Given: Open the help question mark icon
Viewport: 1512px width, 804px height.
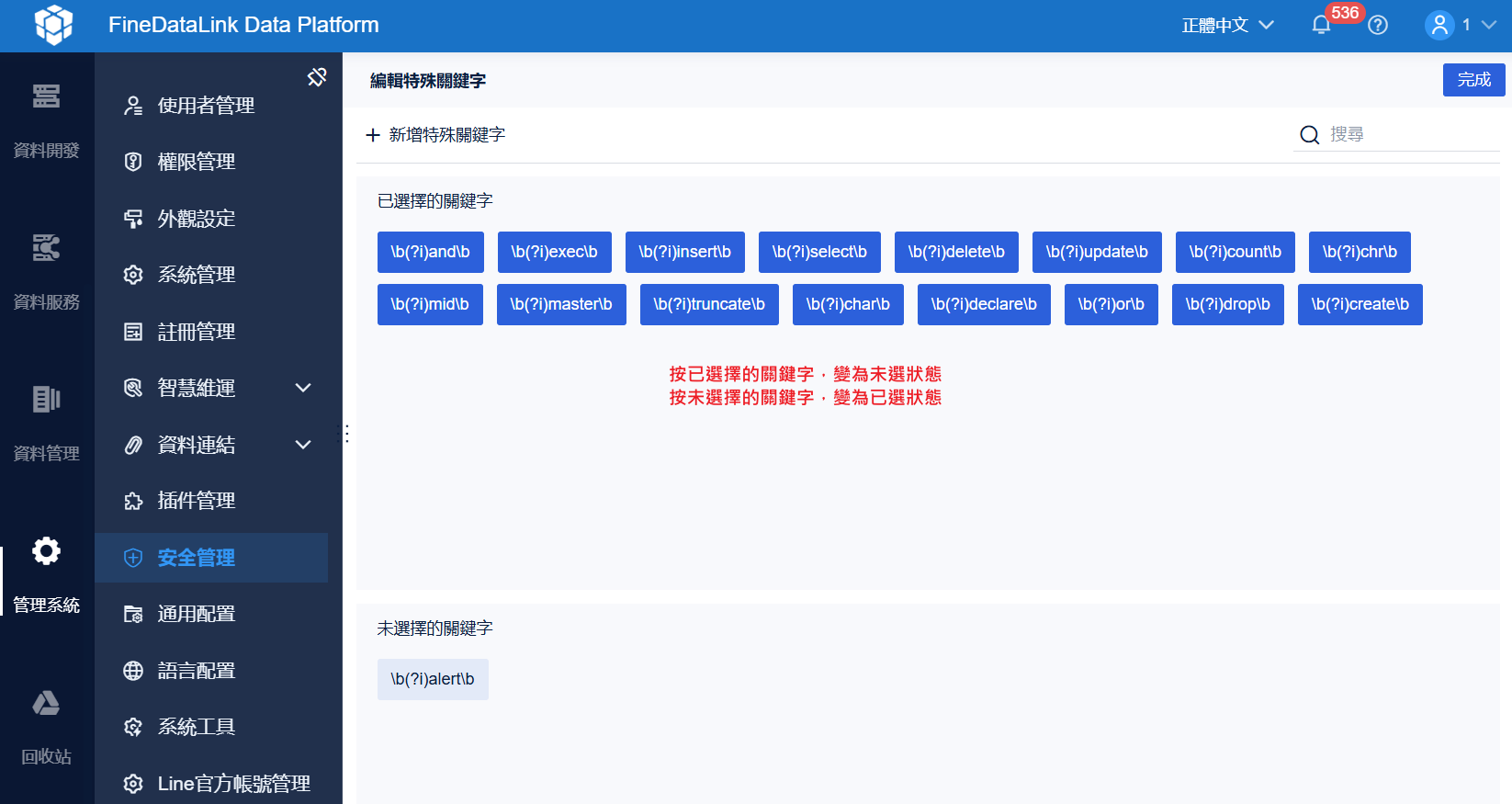Looking at the screenshot, I should pos(1378,25).
